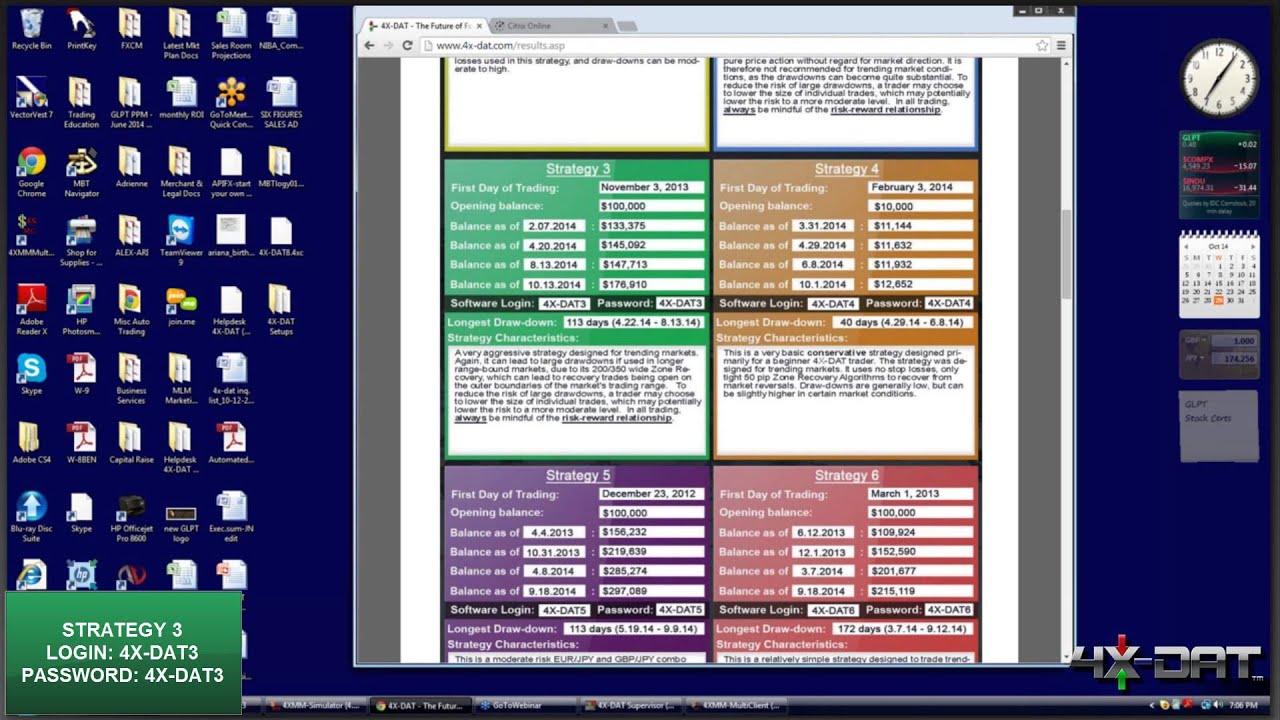Click Strategy 3 balance value $176,910
The height and width of the screenshot is (720, 1280).
pyautogui.click(x=651, y=284)
